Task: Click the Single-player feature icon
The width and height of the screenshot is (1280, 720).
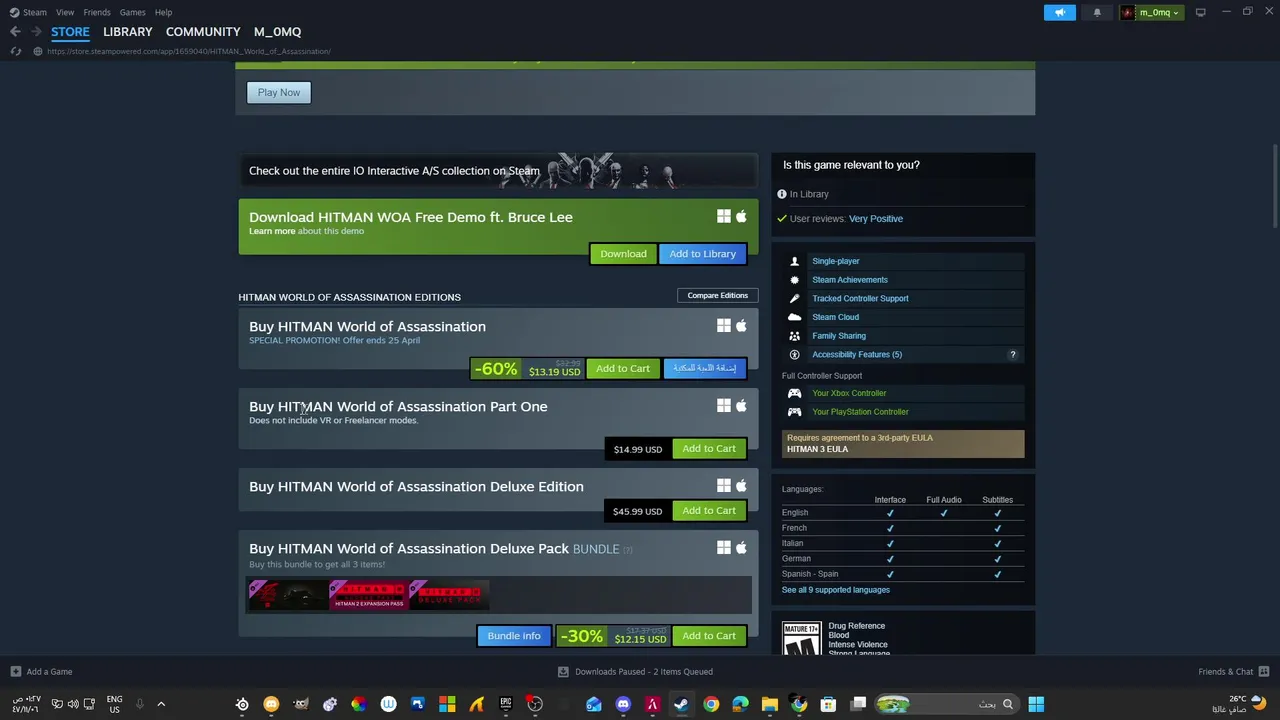Action: click(x=794, y=261)
